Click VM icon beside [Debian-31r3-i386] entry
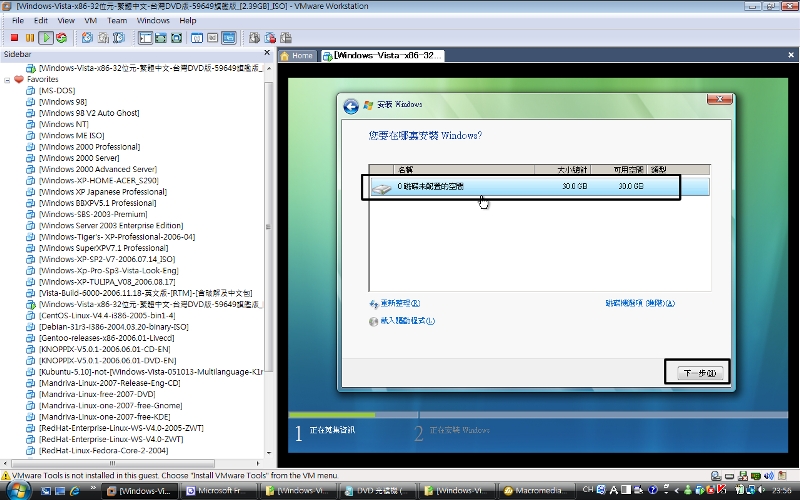The width and height of the screenshot is (800, 500). [31, 327]
